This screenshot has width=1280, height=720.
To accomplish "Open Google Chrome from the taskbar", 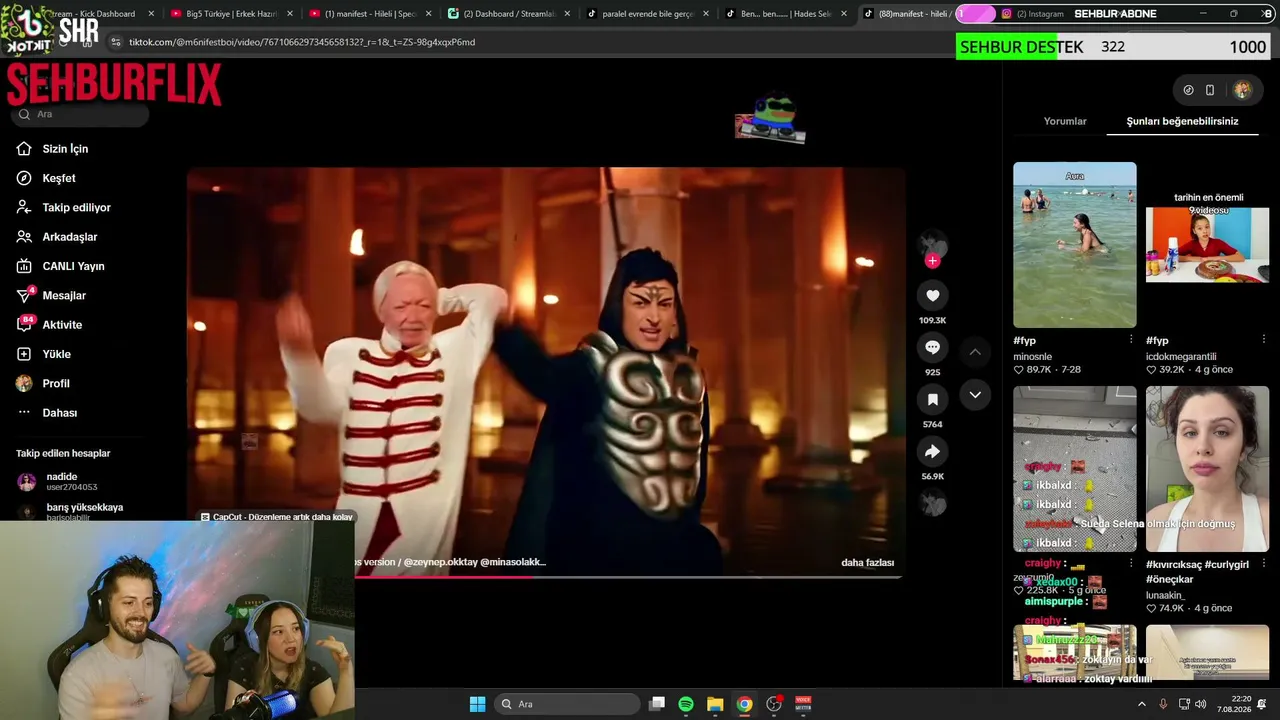I will pyautogui.click(x=744, y=704).
